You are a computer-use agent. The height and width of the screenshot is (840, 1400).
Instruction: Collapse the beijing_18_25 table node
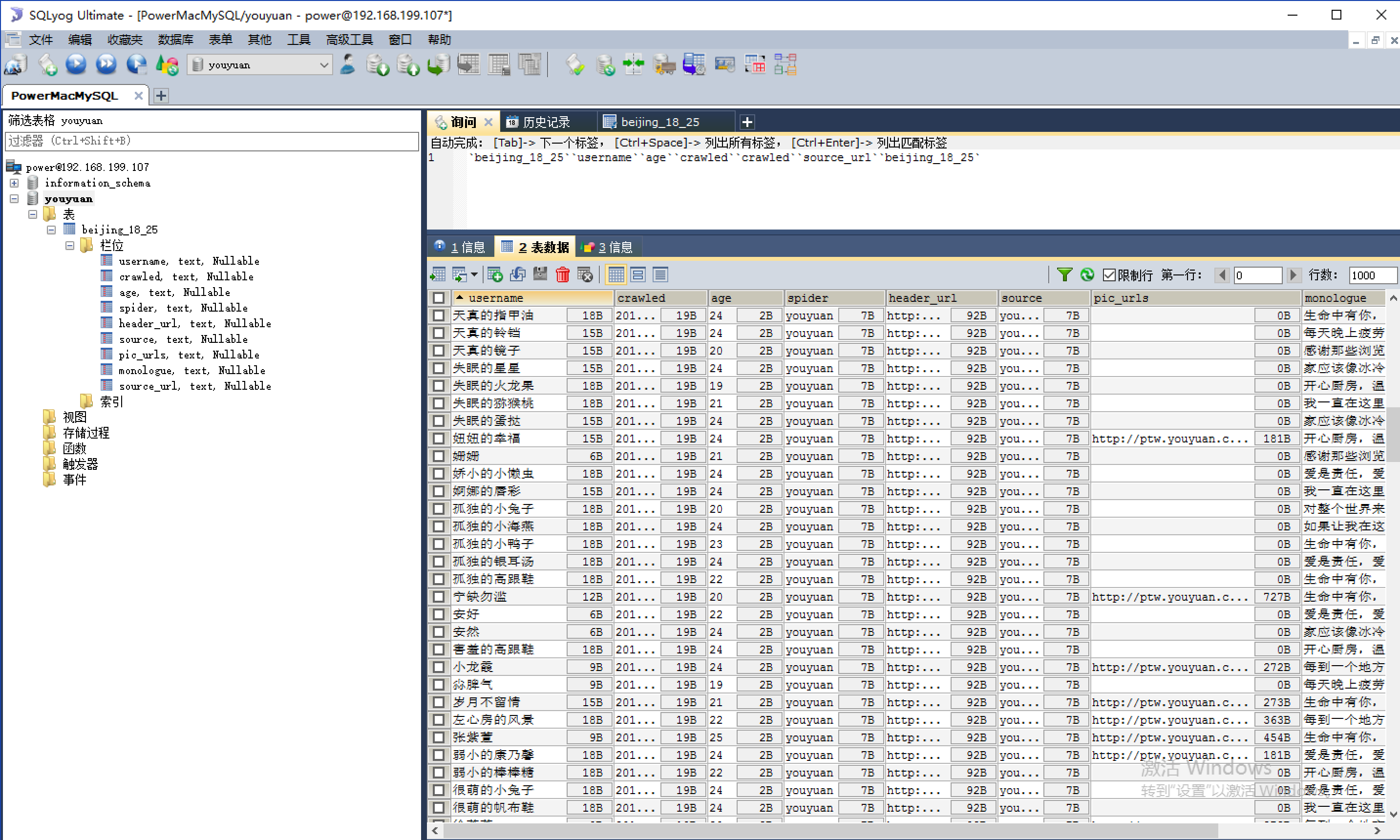(x=51, y=230)
